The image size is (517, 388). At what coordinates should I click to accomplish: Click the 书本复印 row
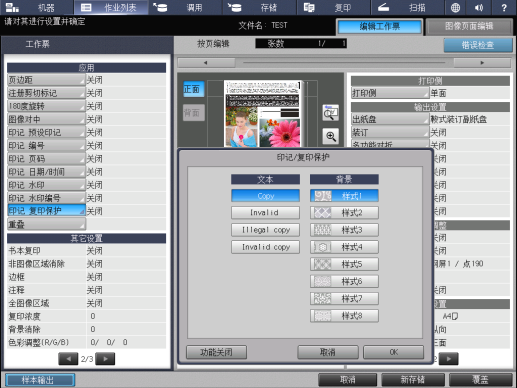87,251
